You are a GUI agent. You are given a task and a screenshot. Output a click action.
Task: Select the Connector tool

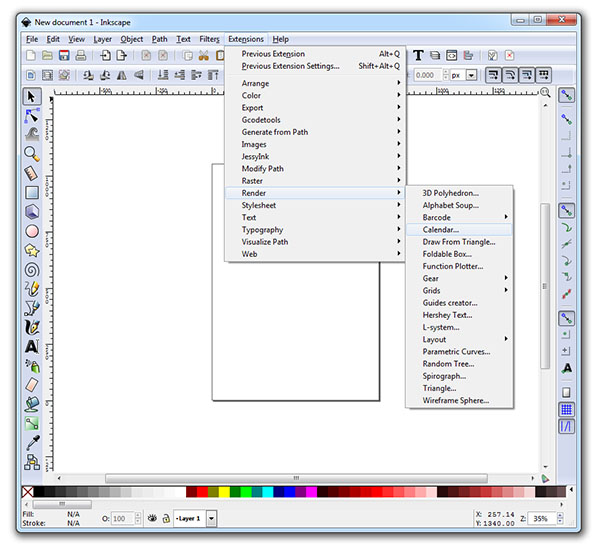pyautogui.click(x=32, y=462)
